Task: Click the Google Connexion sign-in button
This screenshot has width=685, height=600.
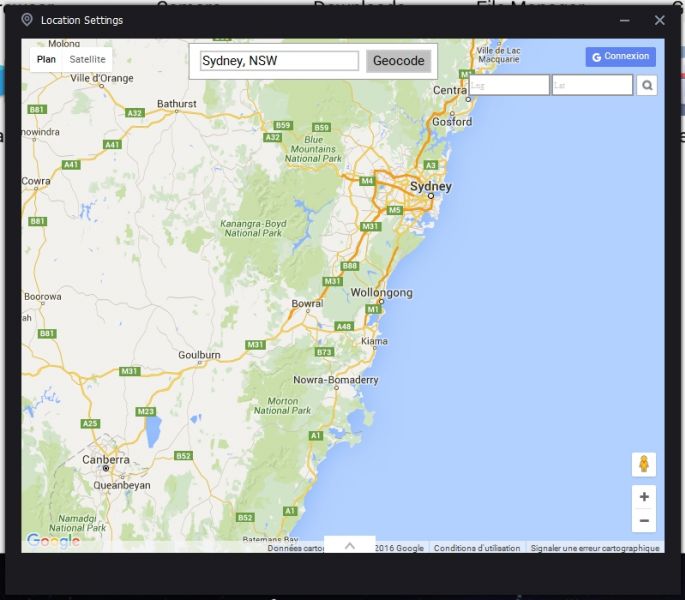Action: (x=620, y=57)
